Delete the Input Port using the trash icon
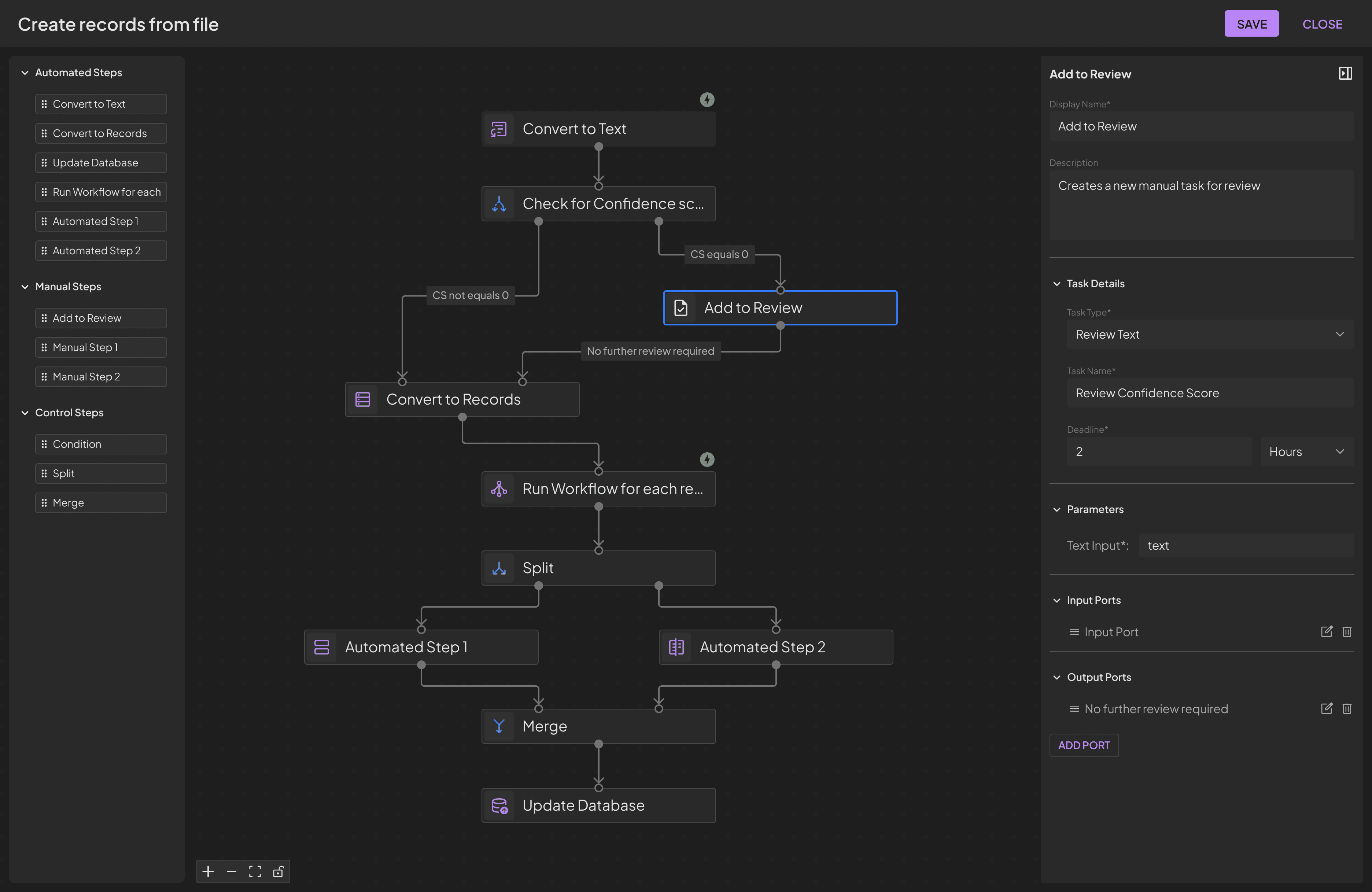Screen dimensions: 1372x892 1347,631
